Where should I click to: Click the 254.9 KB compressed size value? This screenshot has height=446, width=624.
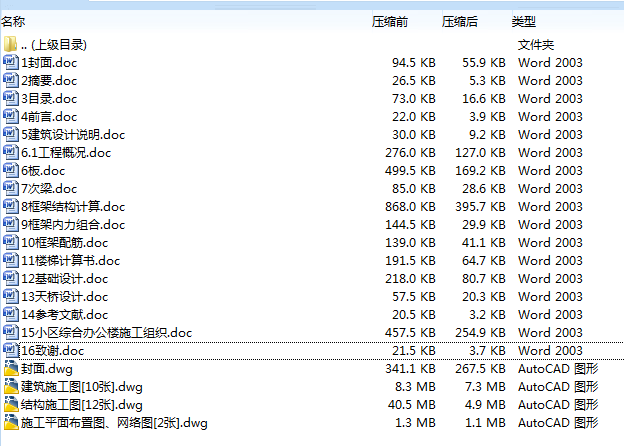[480, 333]
